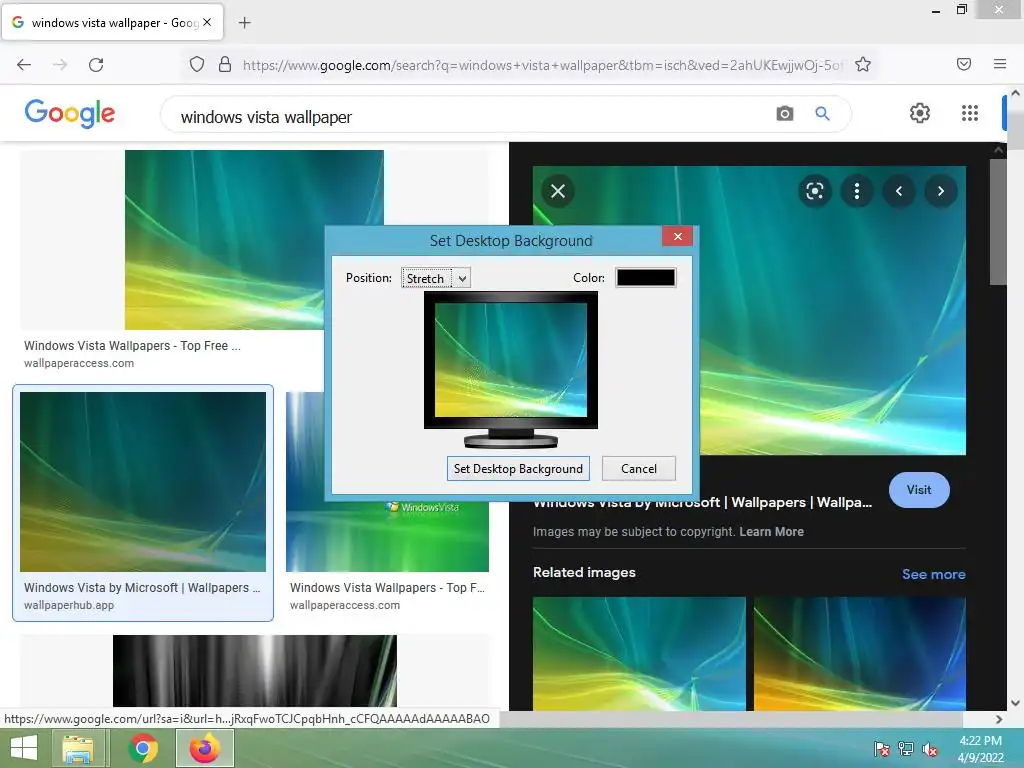The height and width of the screenshot is (768, 1024).
Task: Show next image in preview panel
Action: click(x=941, y=191)
